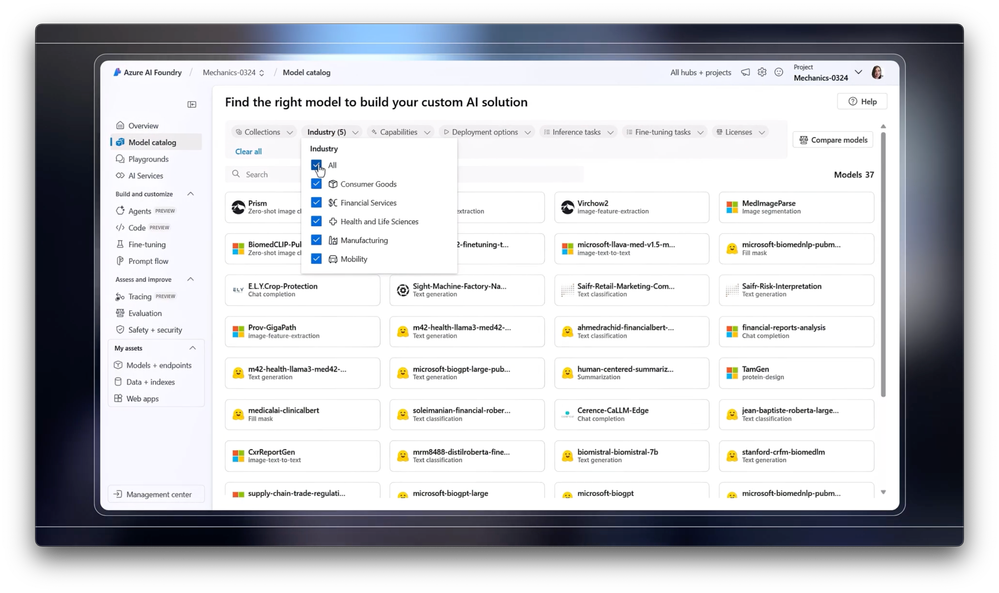Click the Clear all filters link
The height and width of the screenshot is (593, 999).
248,152
